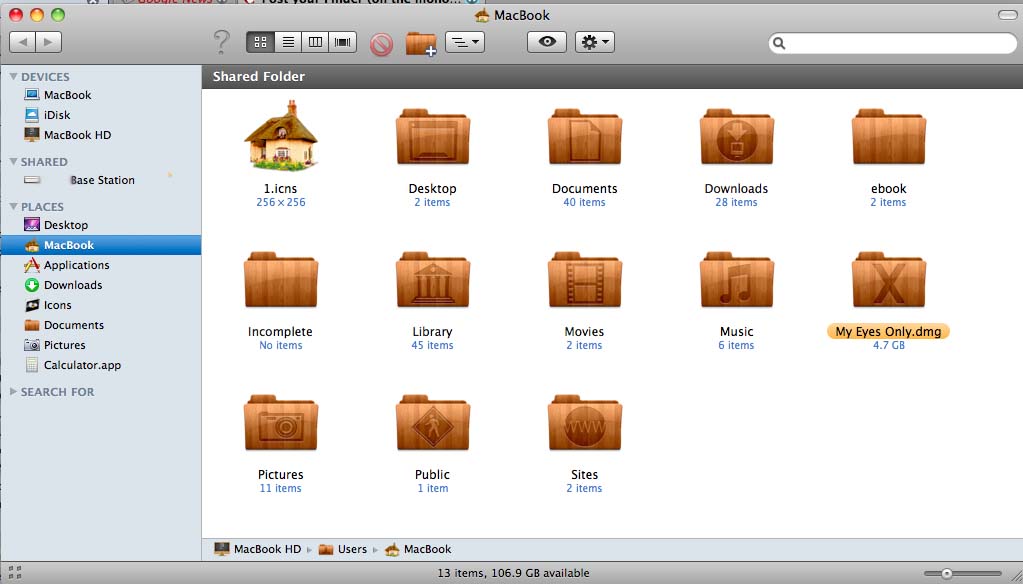Select the Sites www folder icon
Viewport: 1023px width, 584px height.
tap(585, 423)
